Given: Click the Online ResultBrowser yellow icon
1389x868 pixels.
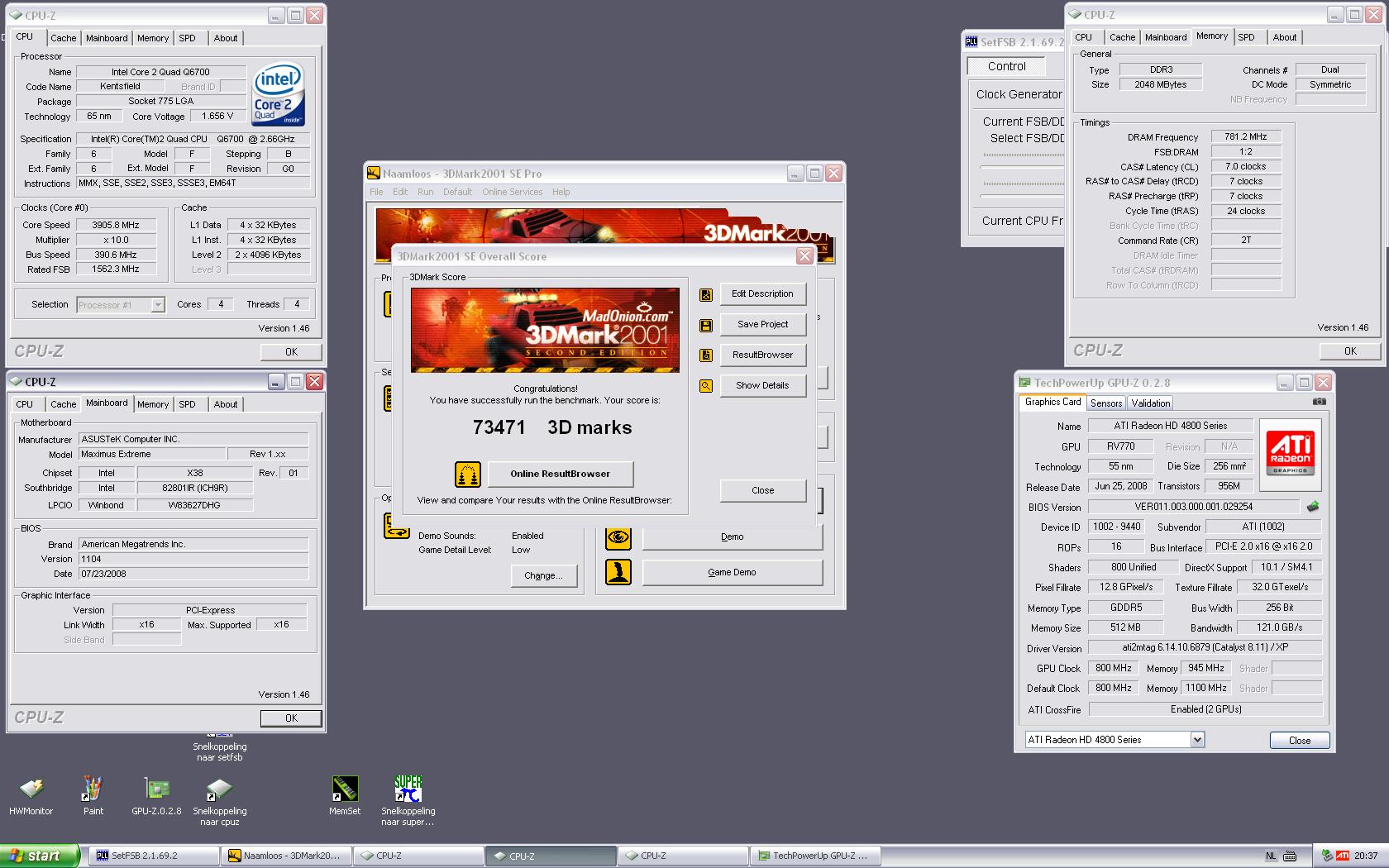Looking at the screenshot, I should [468, 474].
